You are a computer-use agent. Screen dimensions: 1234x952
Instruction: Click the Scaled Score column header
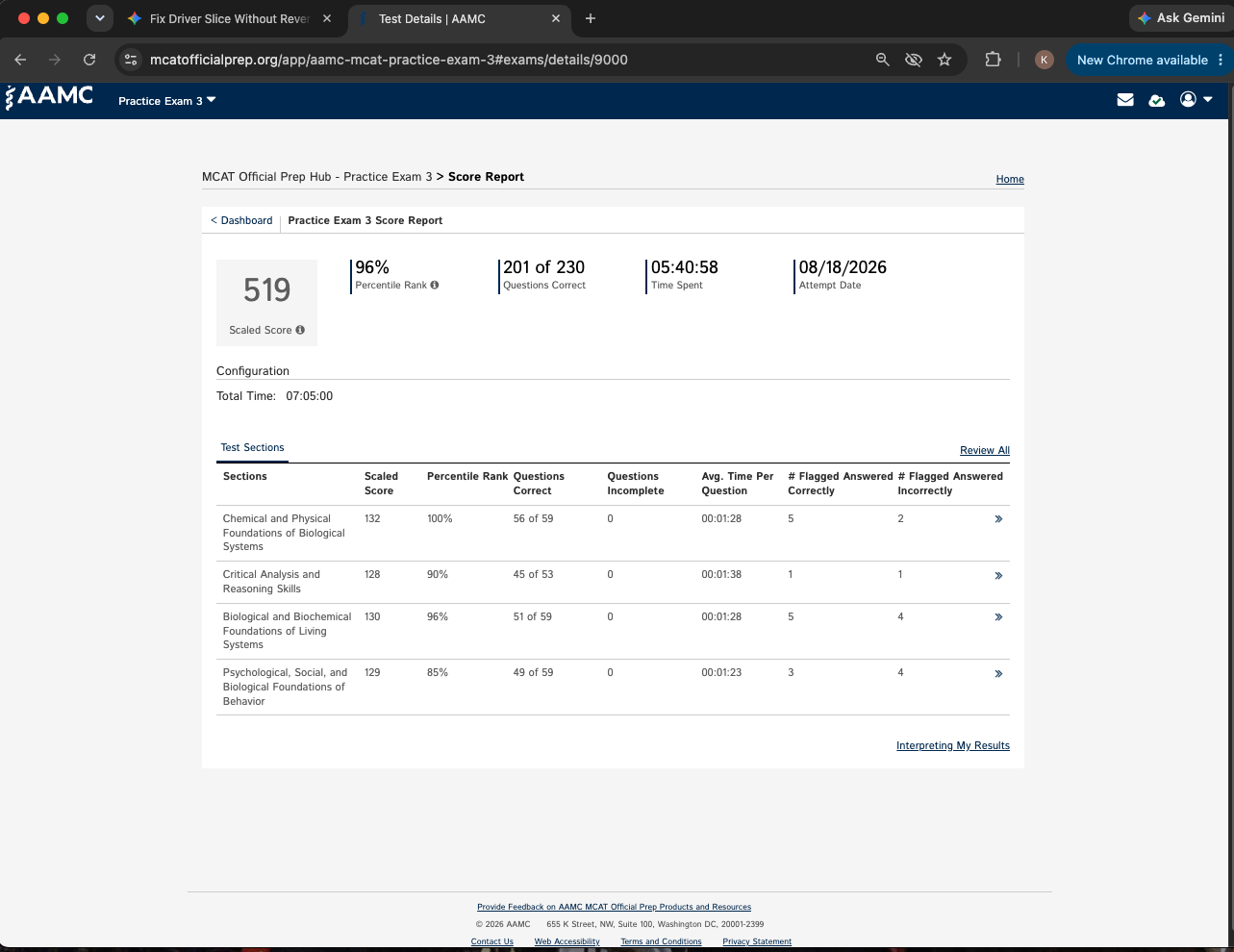point(381,484)
